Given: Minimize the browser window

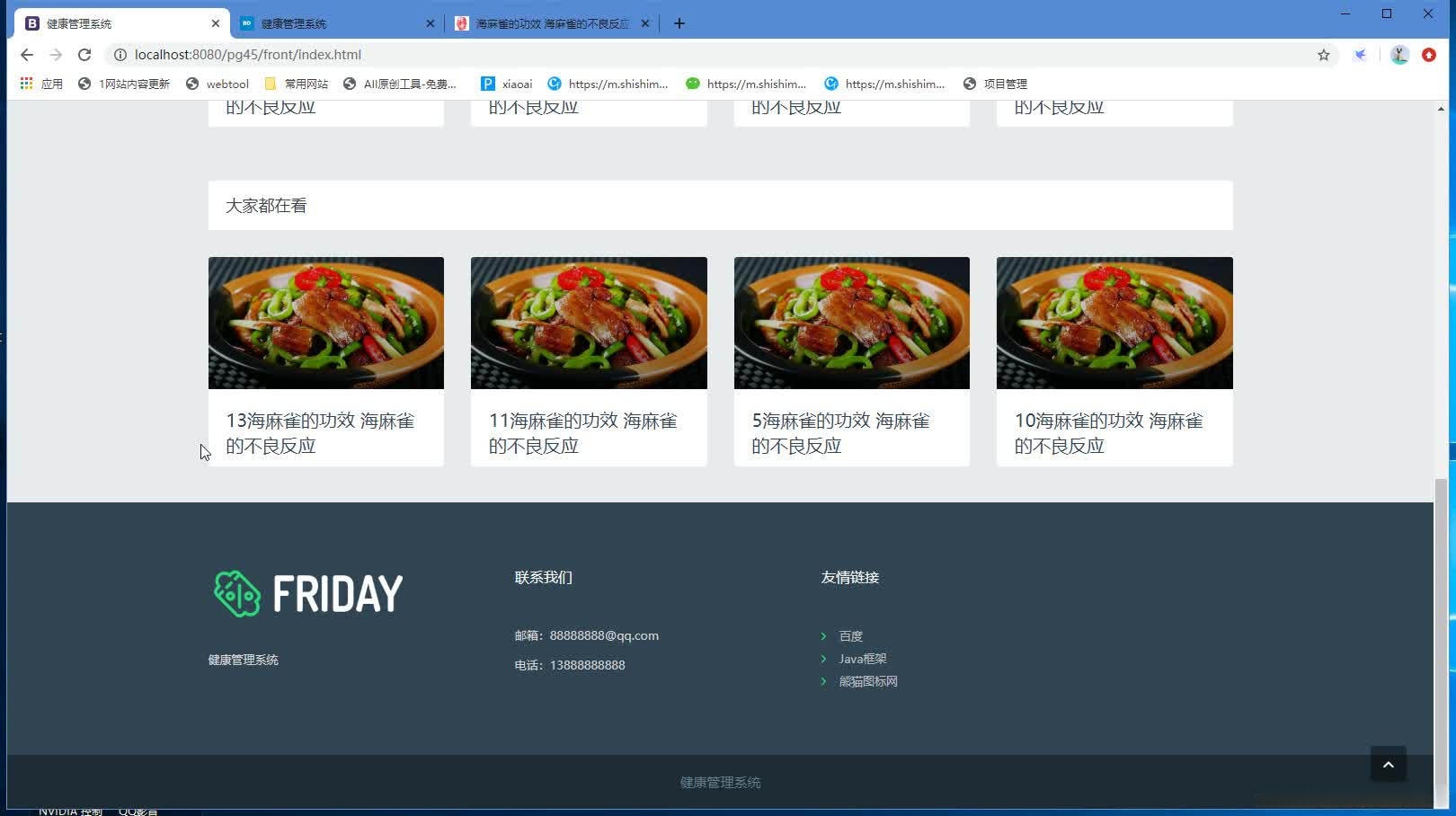Looking at the screenshot, I should [x=1345, y=13].
